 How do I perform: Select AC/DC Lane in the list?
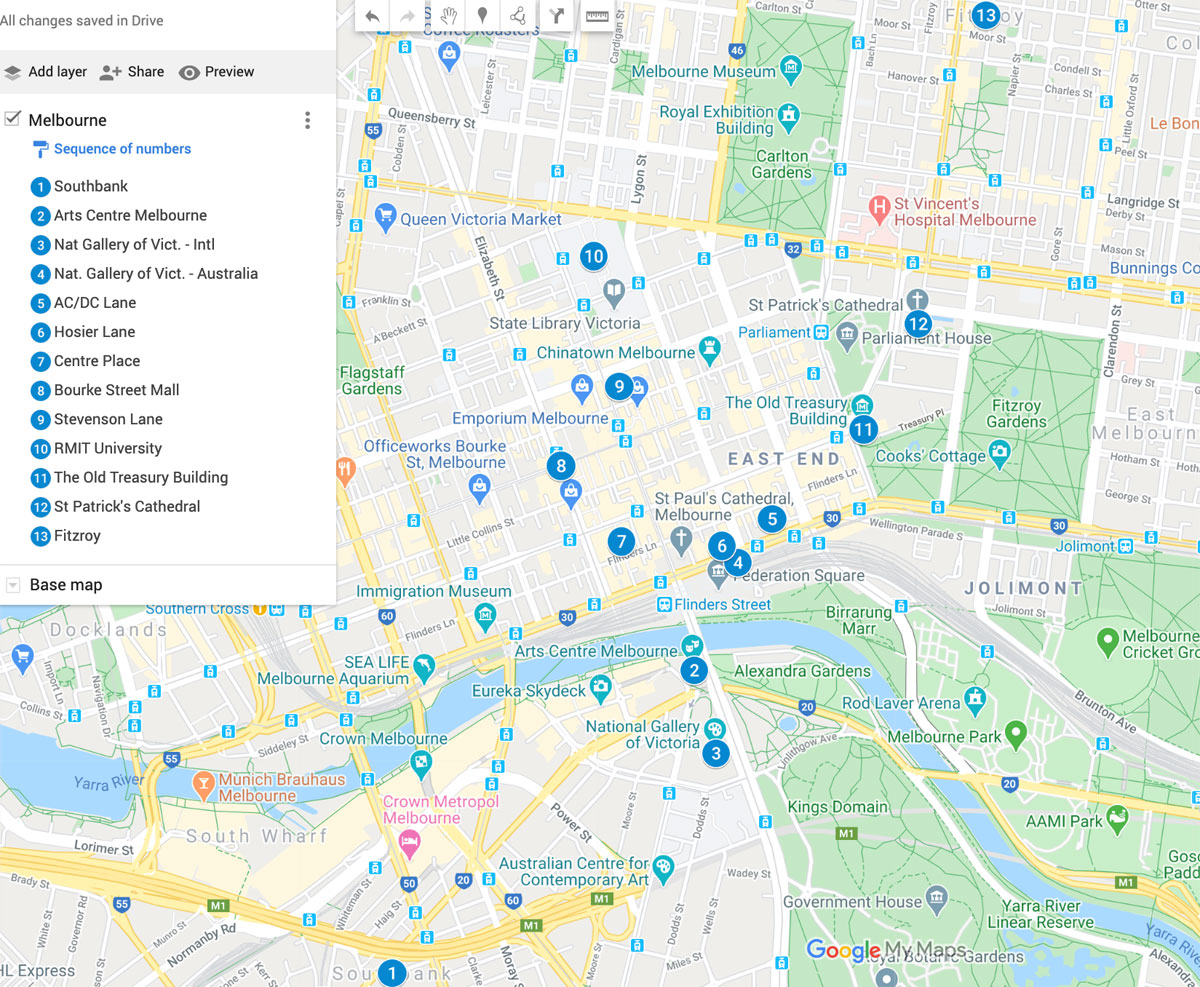(95, 302)
